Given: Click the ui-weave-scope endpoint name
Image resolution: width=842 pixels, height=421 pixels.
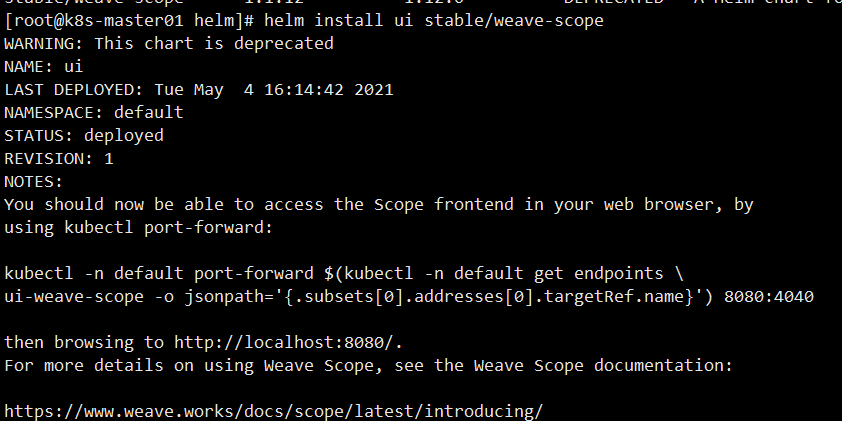Looking at the screenshot, I should [74, 297].
